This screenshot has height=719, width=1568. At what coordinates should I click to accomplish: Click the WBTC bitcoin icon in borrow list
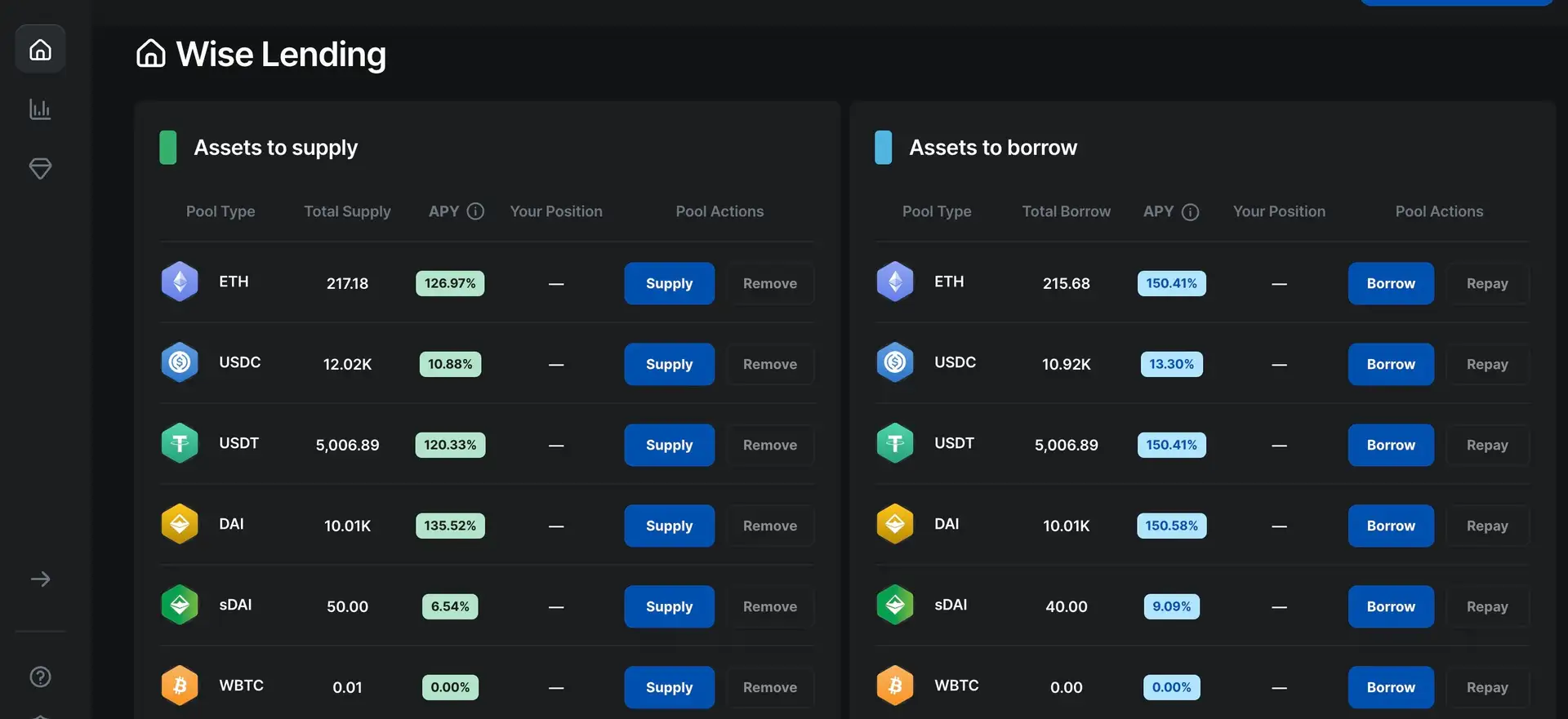pyautogui.click(x=895, y=686)
